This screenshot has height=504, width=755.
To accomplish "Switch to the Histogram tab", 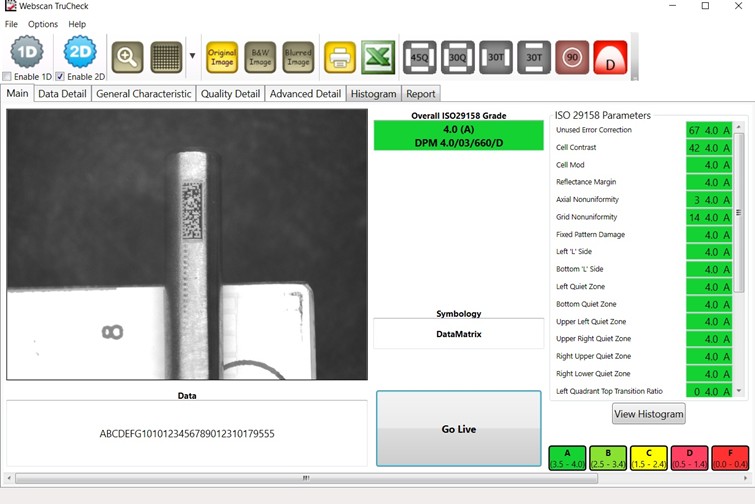I will 373,94.
